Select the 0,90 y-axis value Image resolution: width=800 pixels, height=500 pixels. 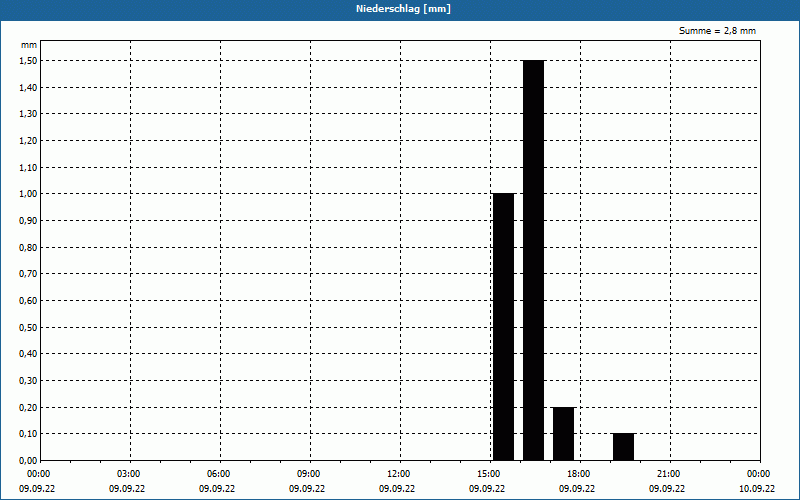pos(28,221)
